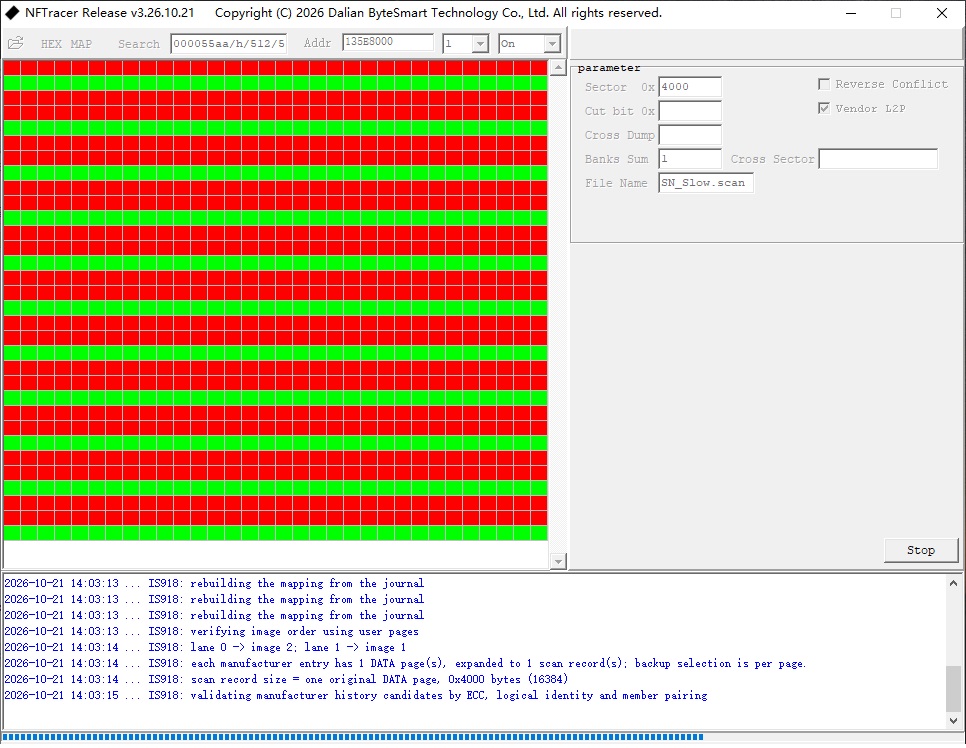Click the 'Cross Dump' label
This screenshot has height=748, width=966.
tap(619, 135)
